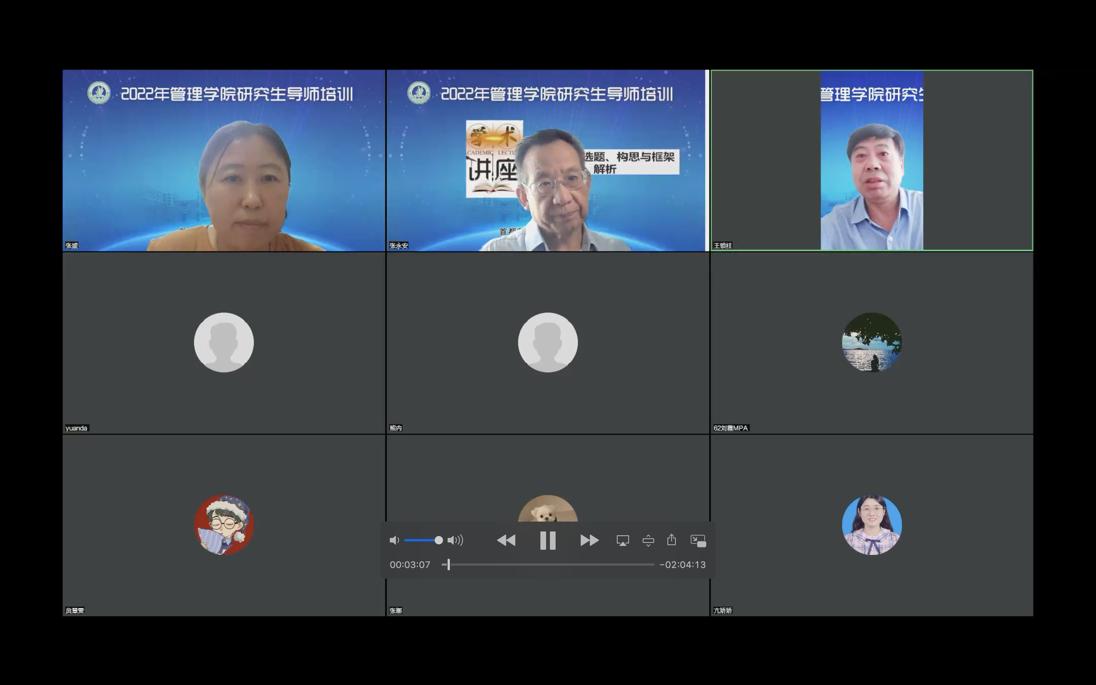Open the share icon in the player controls
The image size is (1096, 685).
(672, 540)
